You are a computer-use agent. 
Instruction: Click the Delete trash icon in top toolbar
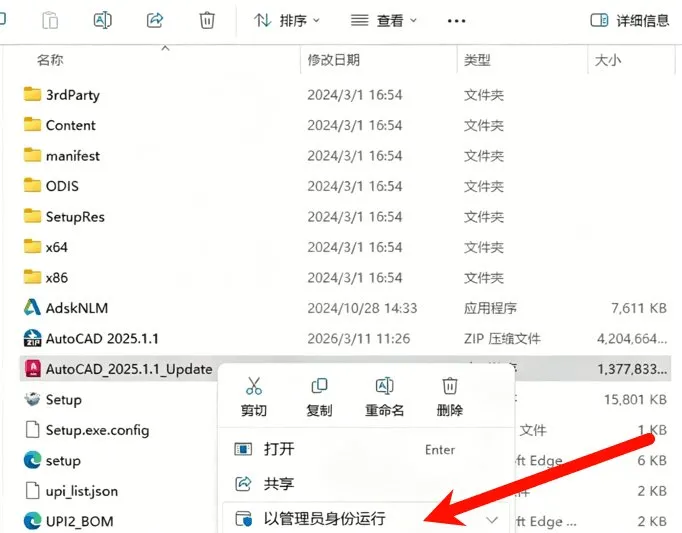[207, 20]
